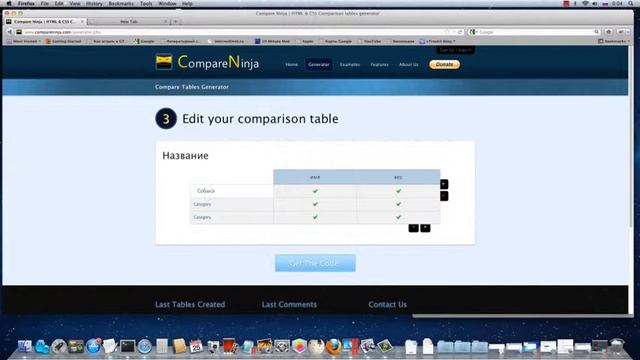
Task: Click the Donate button
Action: (444, 64)
